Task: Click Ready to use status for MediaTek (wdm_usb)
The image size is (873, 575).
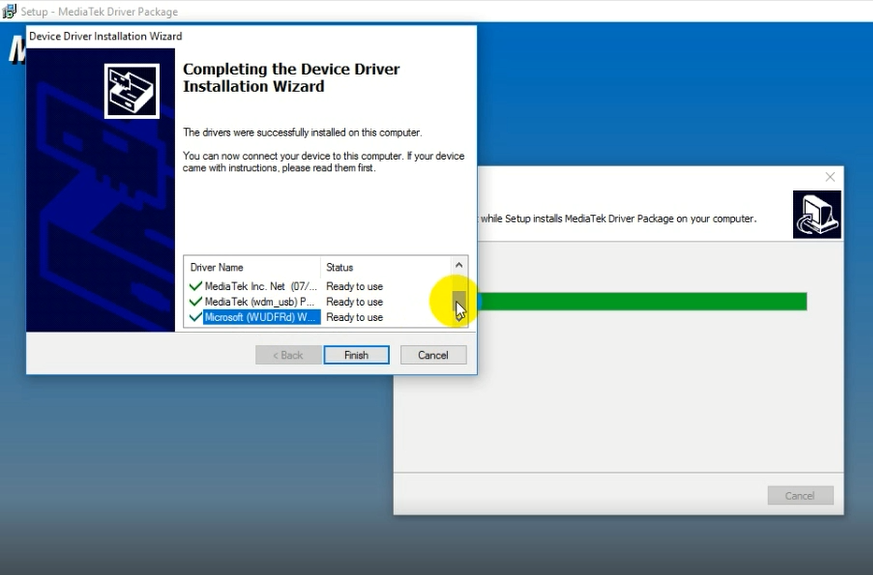Action: coord(355,302)
